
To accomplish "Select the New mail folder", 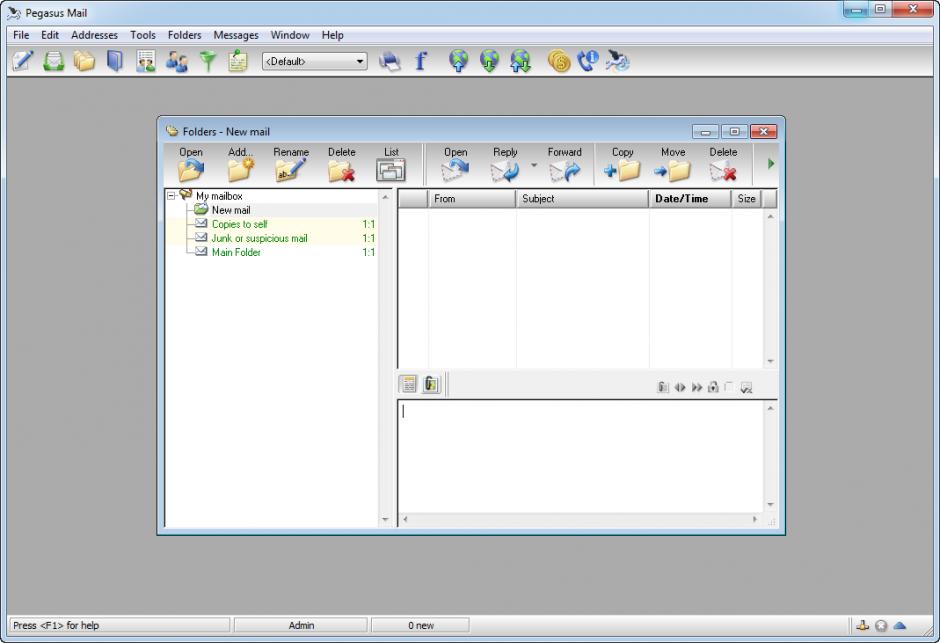I will click(231, 210).
